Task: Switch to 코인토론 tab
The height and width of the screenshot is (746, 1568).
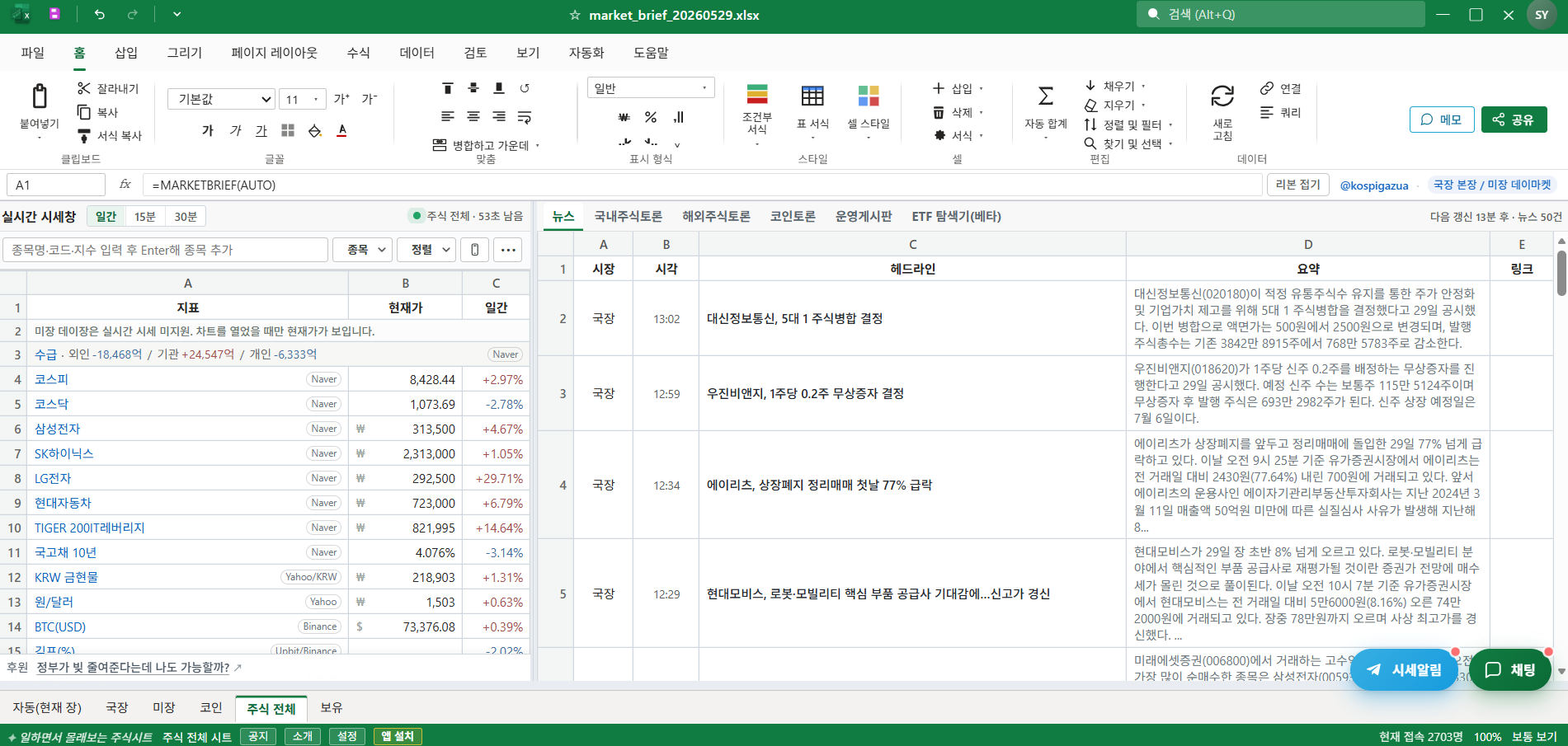Action: click(793, 216)
